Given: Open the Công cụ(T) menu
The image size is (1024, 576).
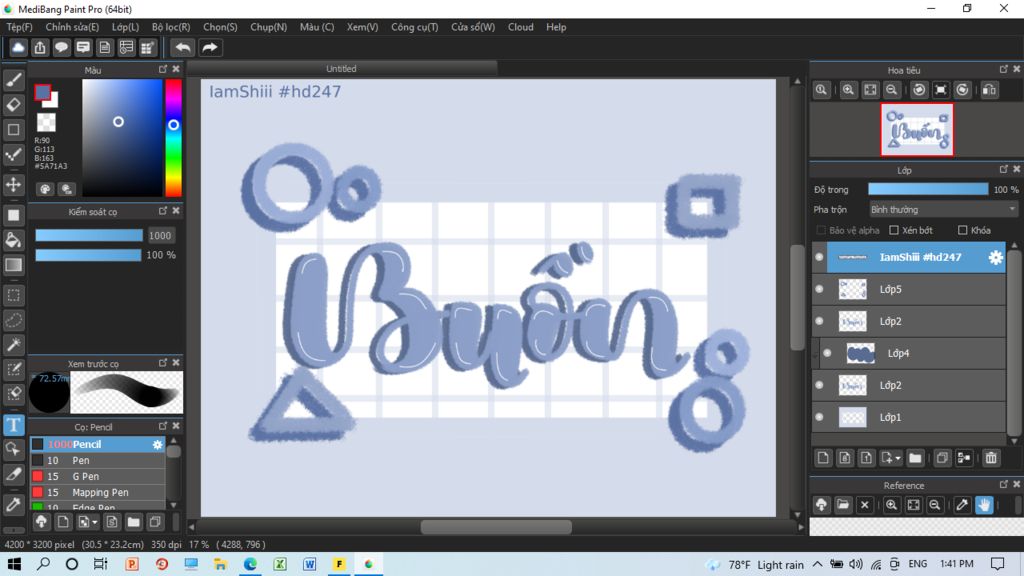Looking at the screenshot, I should (x=415, y=27).
